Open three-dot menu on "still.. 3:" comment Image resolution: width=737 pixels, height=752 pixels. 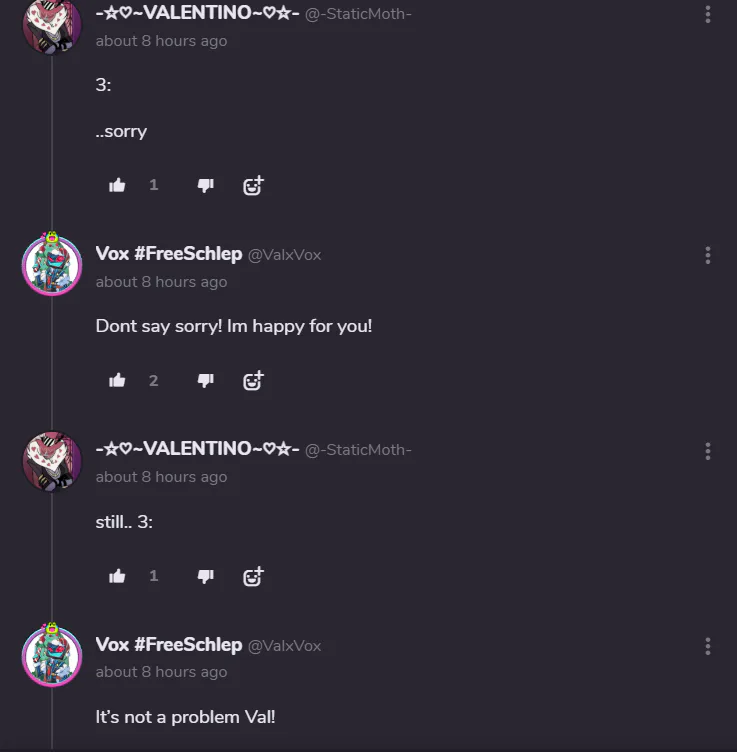[x=708, y=451]
